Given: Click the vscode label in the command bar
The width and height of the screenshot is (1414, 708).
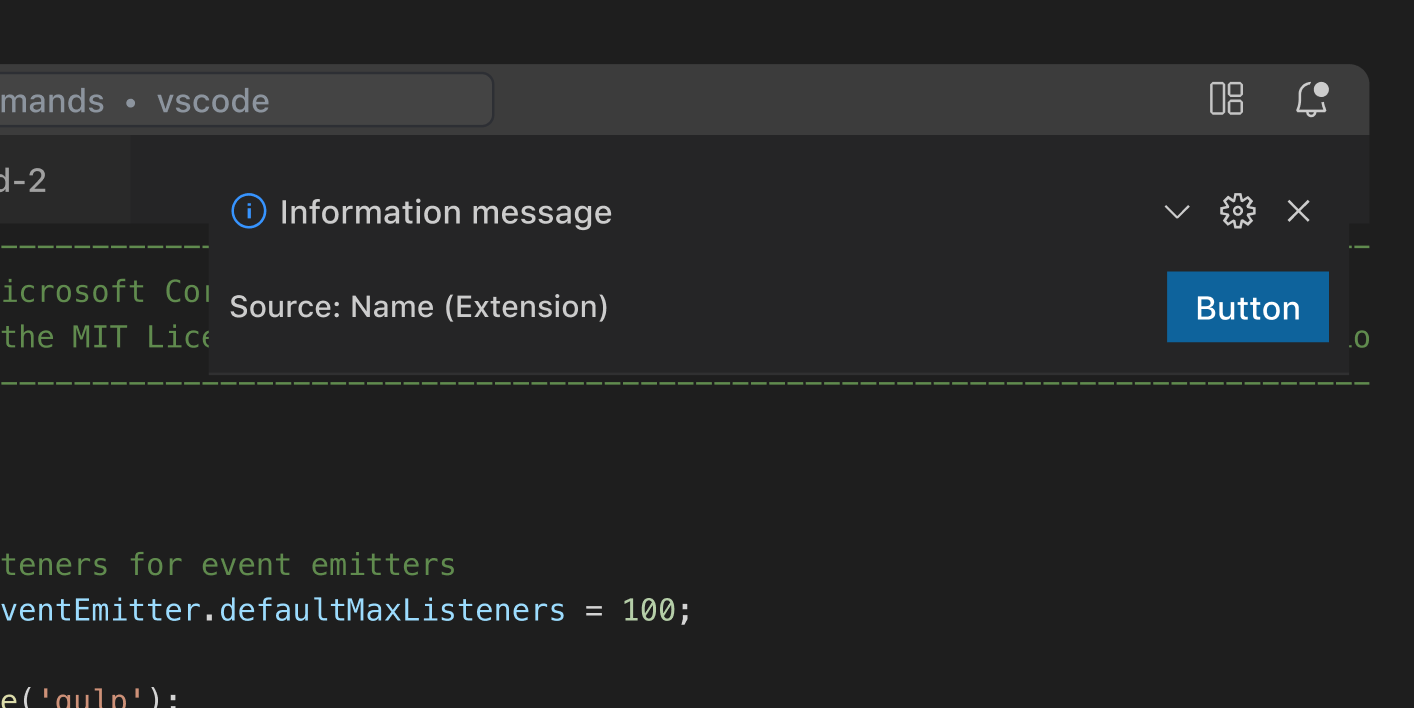Looking at the screenshot, I should click(x=213, y=100).
